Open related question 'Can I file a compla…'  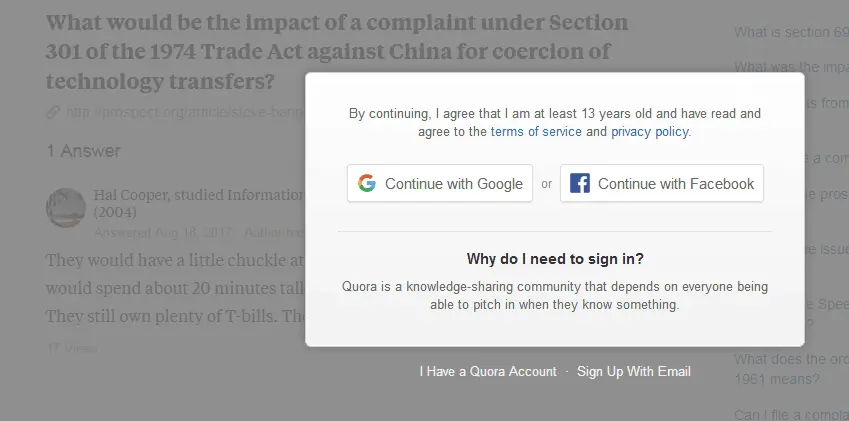coord(791,415)
